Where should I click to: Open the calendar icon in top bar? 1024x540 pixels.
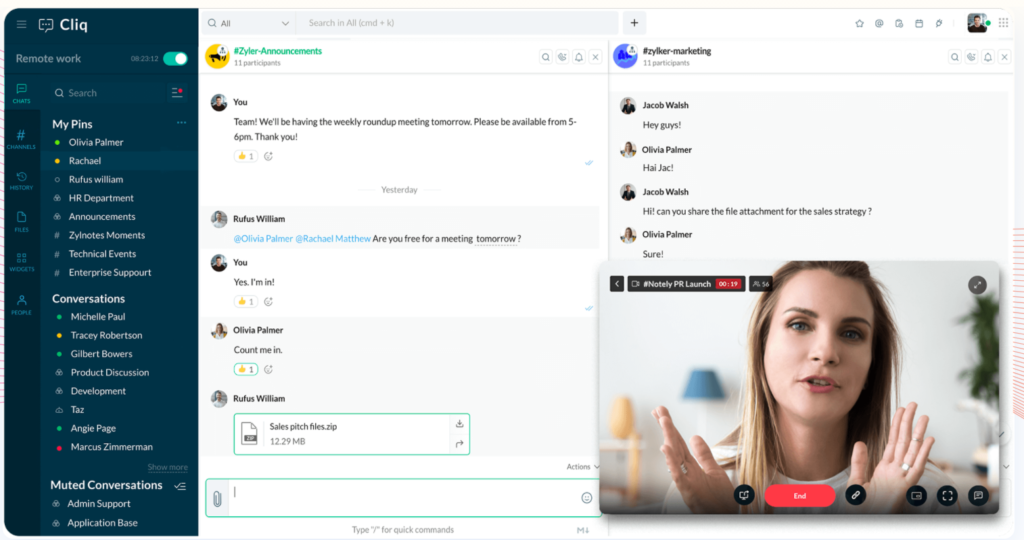click(919, 24)
